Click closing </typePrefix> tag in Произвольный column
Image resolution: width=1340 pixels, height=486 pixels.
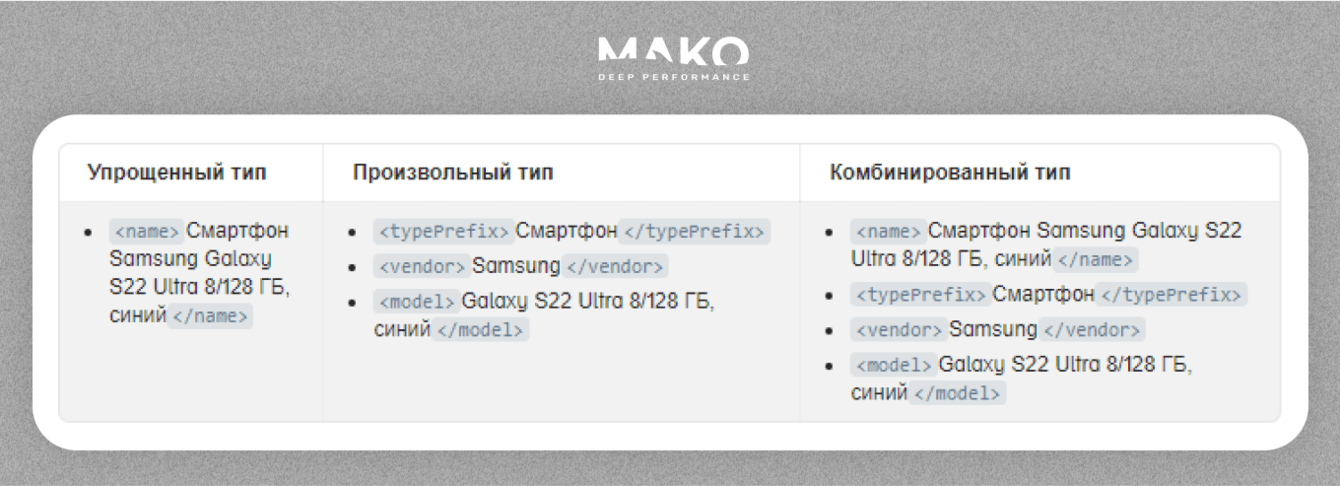[x=694, y=232]
